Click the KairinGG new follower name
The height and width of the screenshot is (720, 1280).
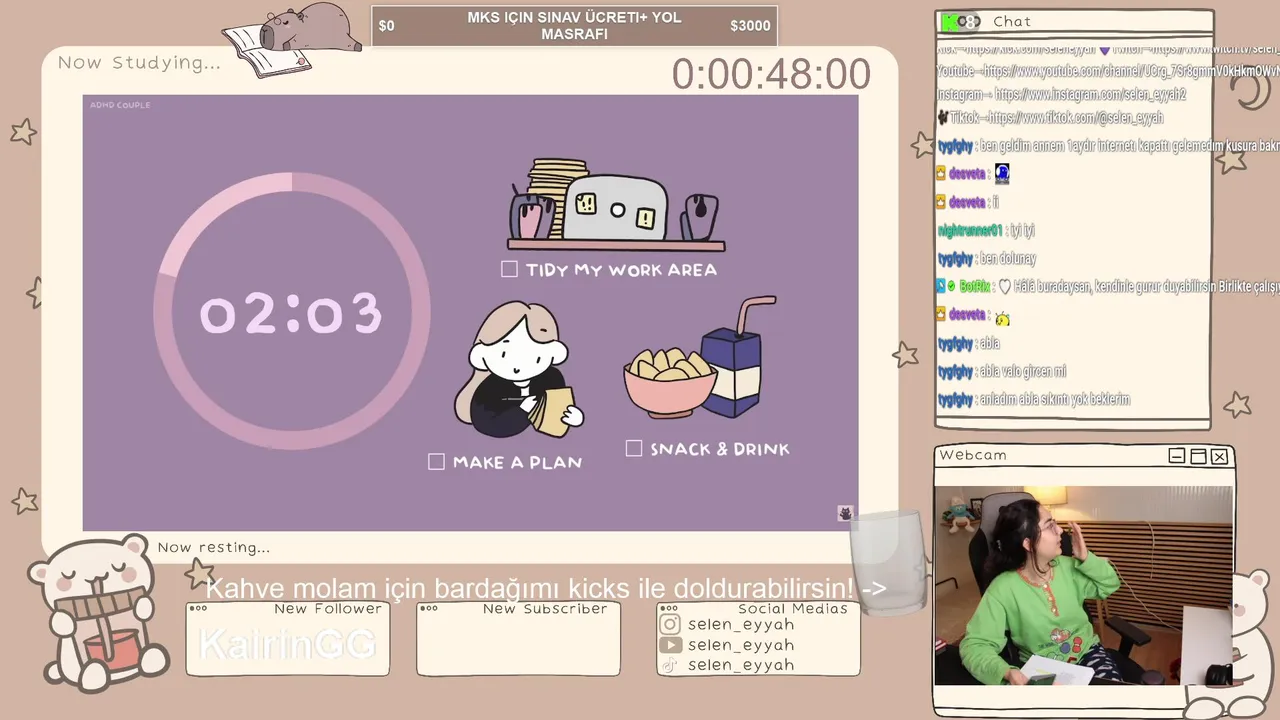287,645
